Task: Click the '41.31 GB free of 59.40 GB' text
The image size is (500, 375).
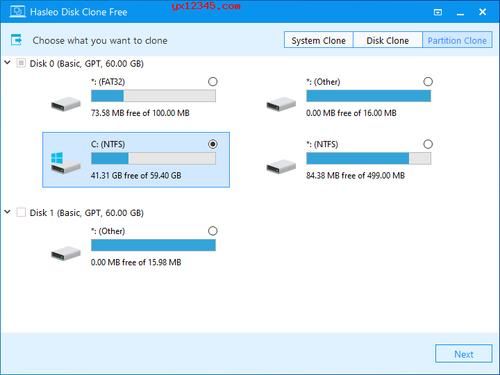Action: (x=136, y=175)
